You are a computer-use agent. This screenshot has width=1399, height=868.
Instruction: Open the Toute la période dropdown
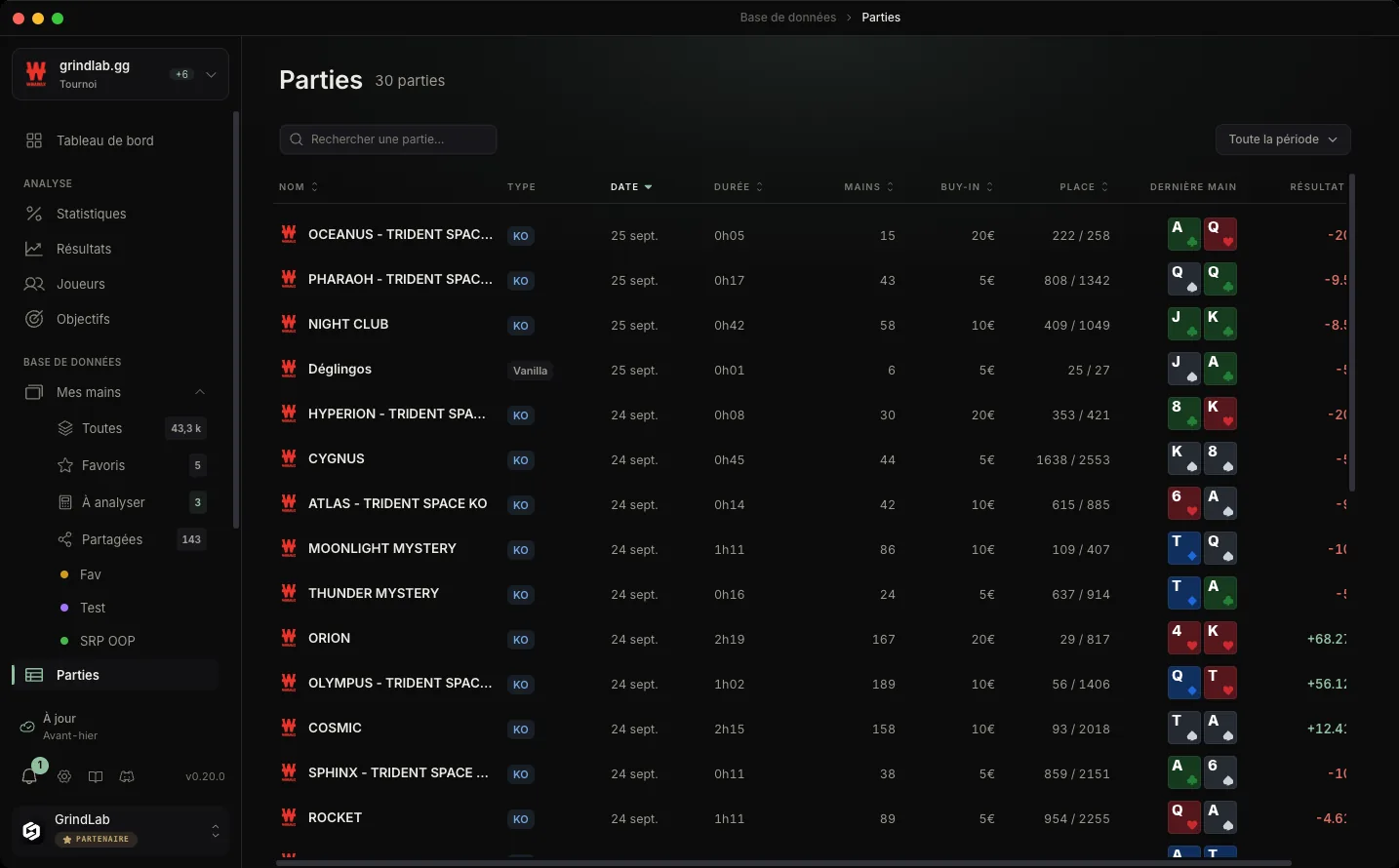click(x=1283, y=139)
